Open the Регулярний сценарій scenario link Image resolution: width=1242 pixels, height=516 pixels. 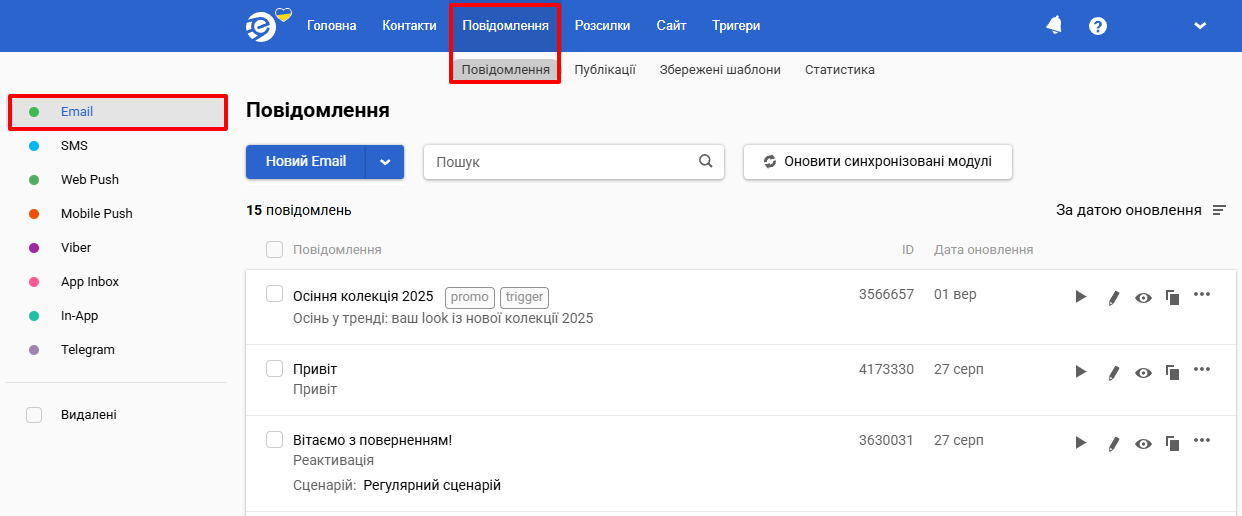432,486
